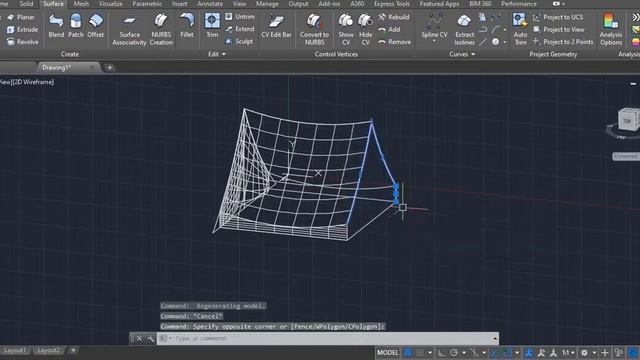
Task: Toggle snap mode in status bar
Action: point(420,353)
